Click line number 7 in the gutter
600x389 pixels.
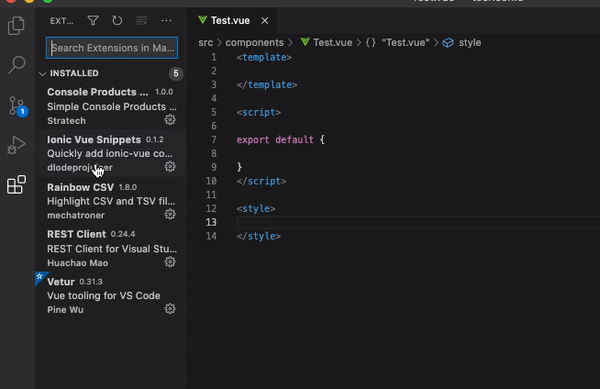click(214, 140)
